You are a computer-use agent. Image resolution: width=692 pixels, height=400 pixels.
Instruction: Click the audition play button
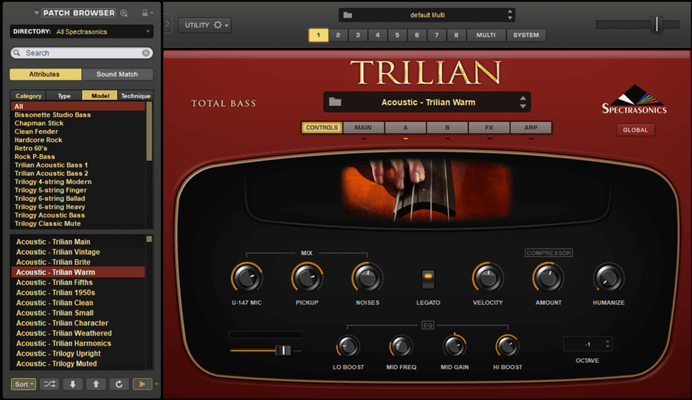142,383
